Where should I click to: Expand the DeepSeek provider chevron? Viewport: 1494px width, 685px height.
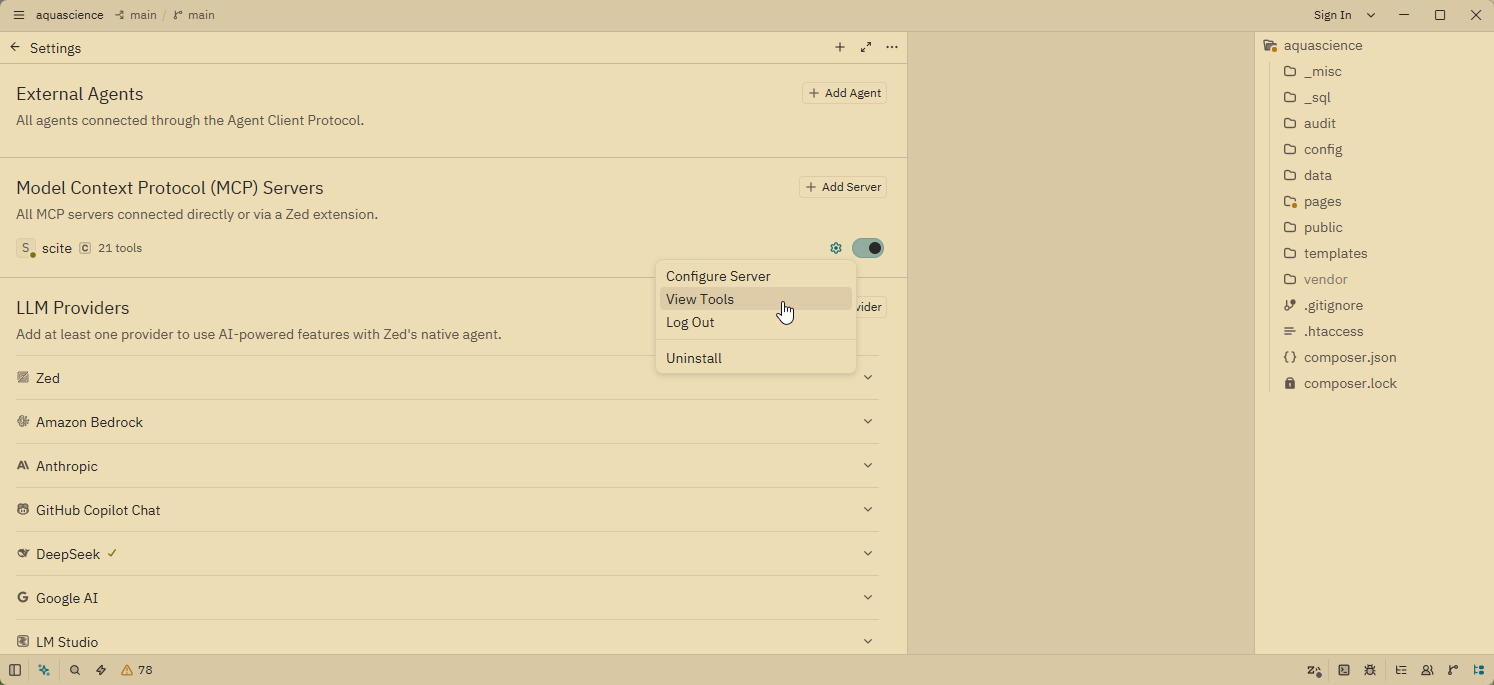click(868, 553)
